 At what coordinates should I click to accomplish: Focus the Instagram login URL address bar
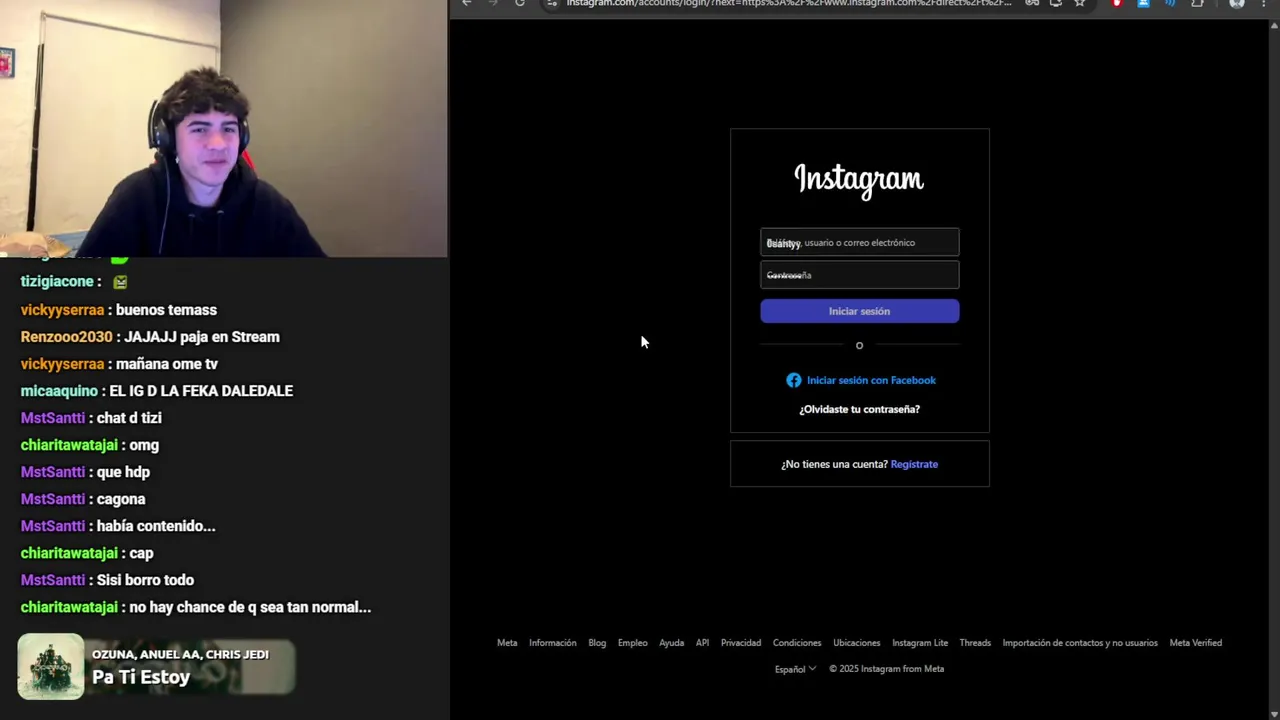pos(789,4)
